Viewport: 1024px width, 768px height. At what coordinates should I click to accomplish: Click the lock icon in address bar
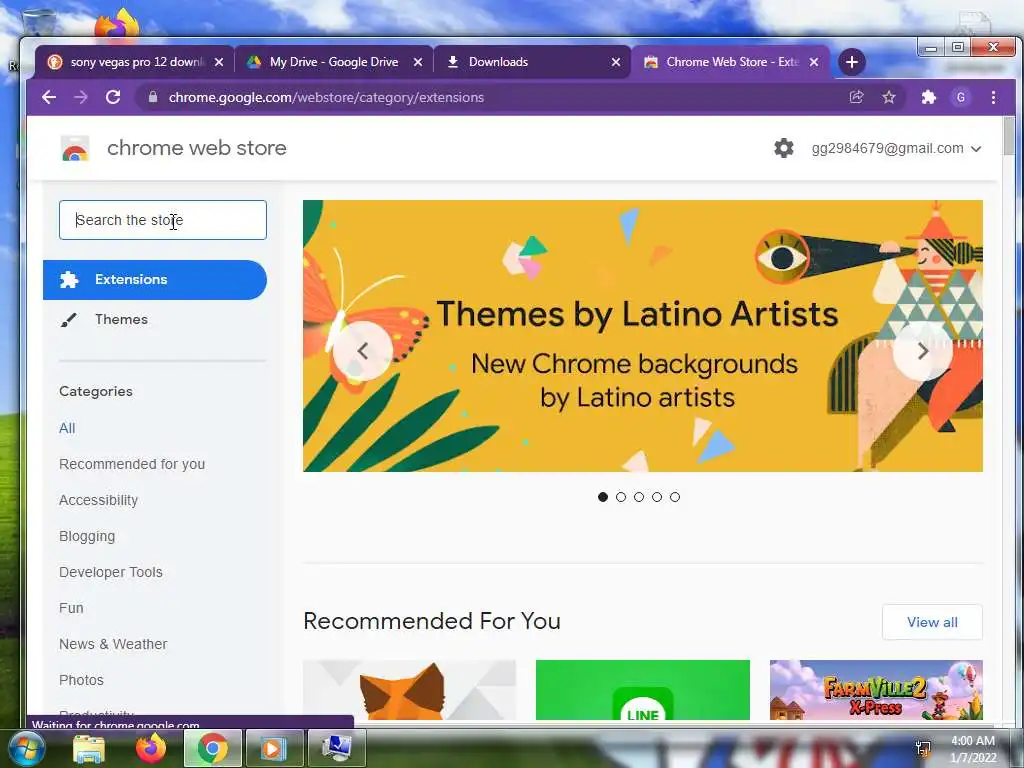(x=153, y=97)
